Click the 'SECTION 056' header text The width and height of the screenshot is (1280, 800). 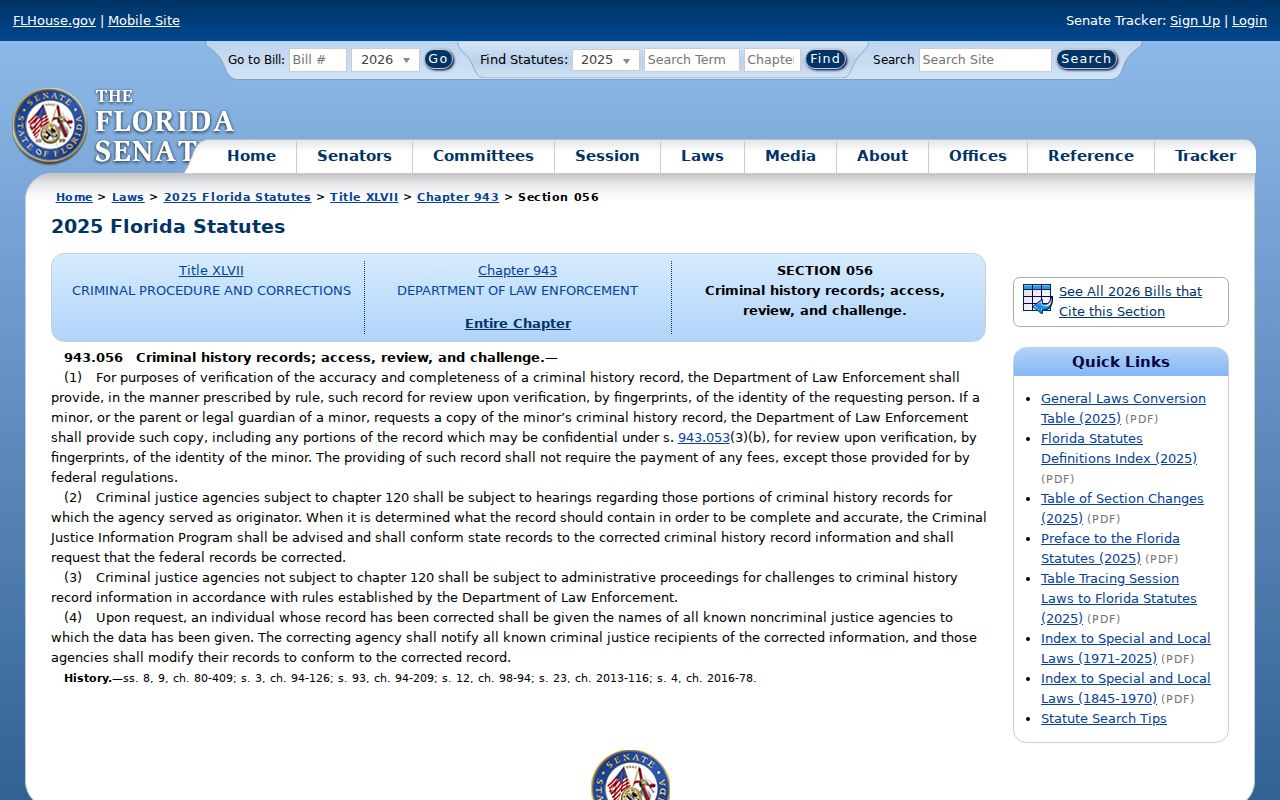pos(825,270)
